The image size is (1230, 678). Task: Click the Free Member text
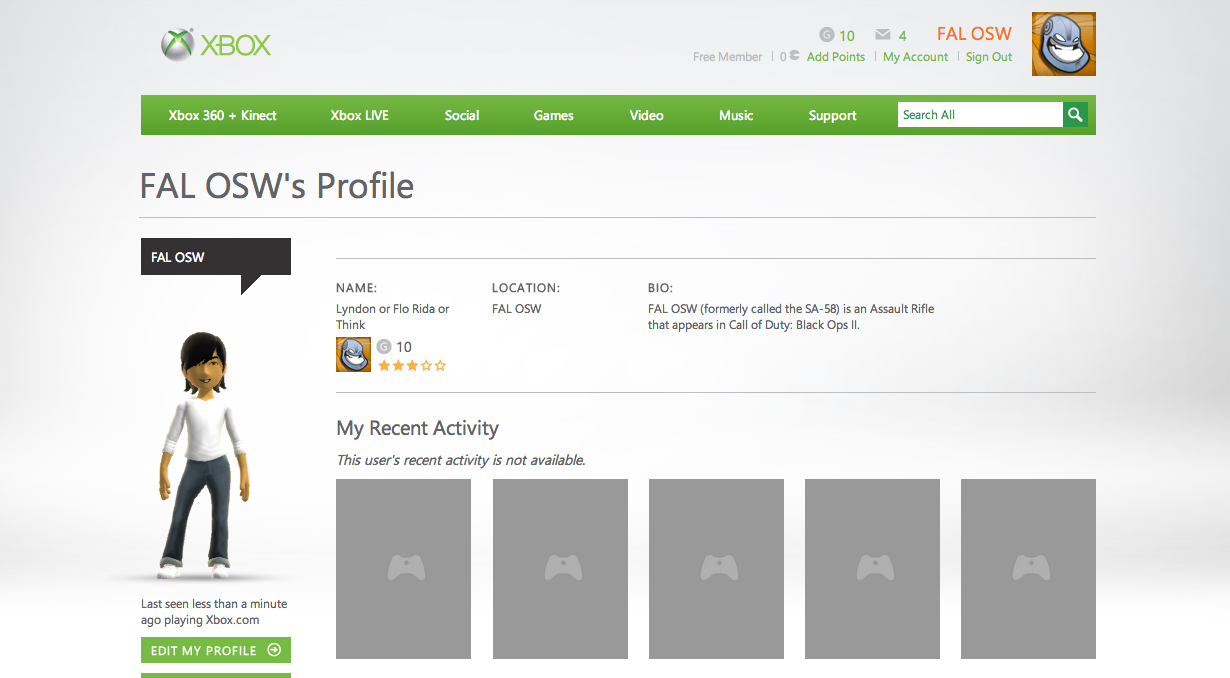(728, 57)
